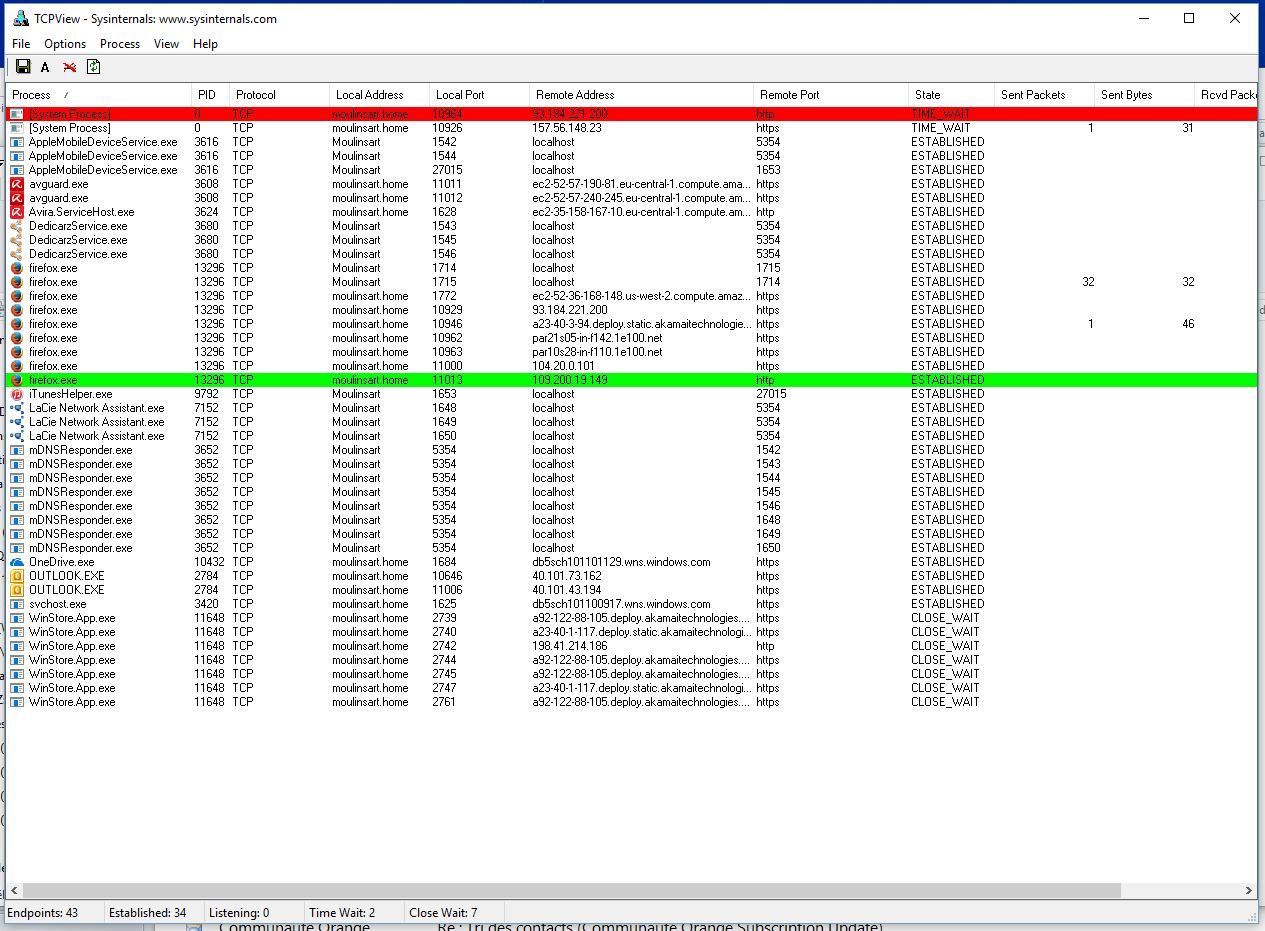Click the iTunesHelper.exe process icon

(x=17, y=394)
